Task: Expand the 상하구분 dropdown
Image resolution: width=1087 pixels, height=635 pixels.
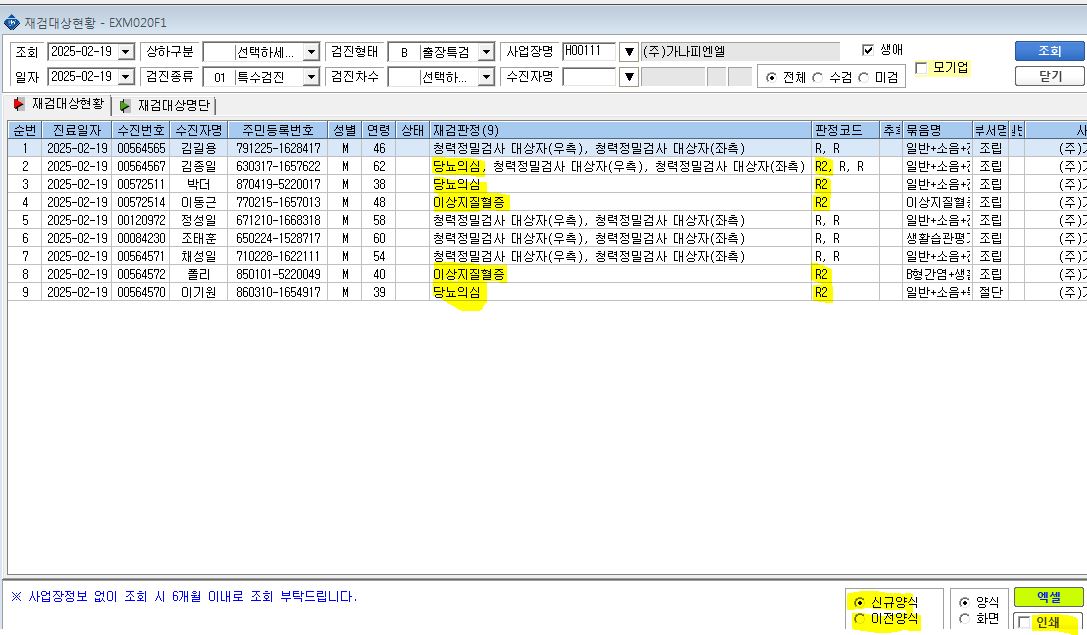Action: click(x=311, y=52)
